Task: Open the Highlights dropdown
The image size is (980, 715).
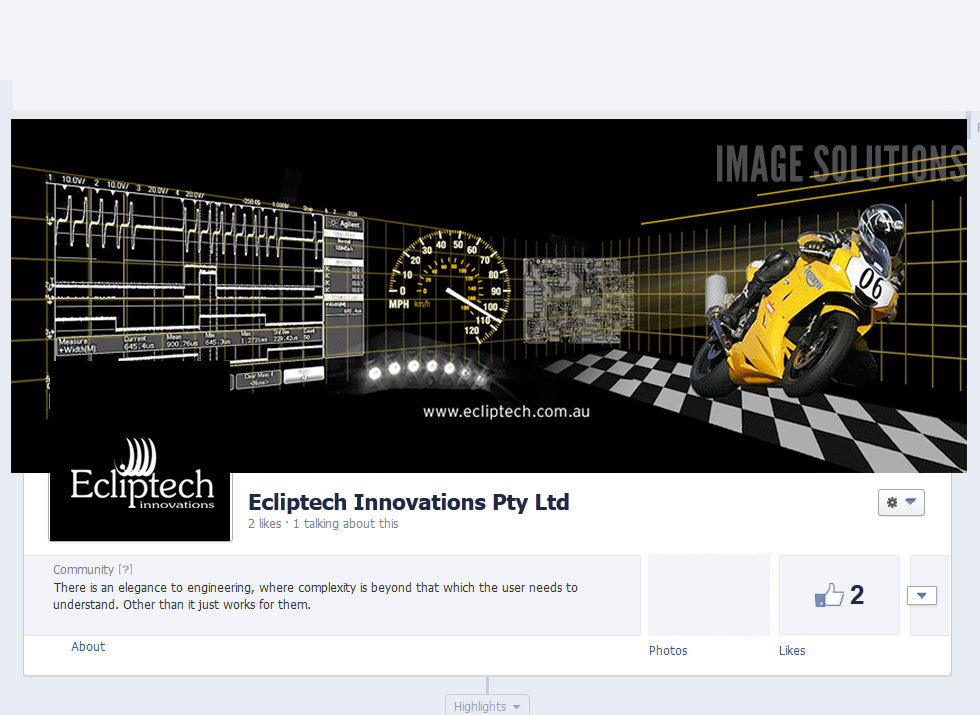Action: pos(487,706)
